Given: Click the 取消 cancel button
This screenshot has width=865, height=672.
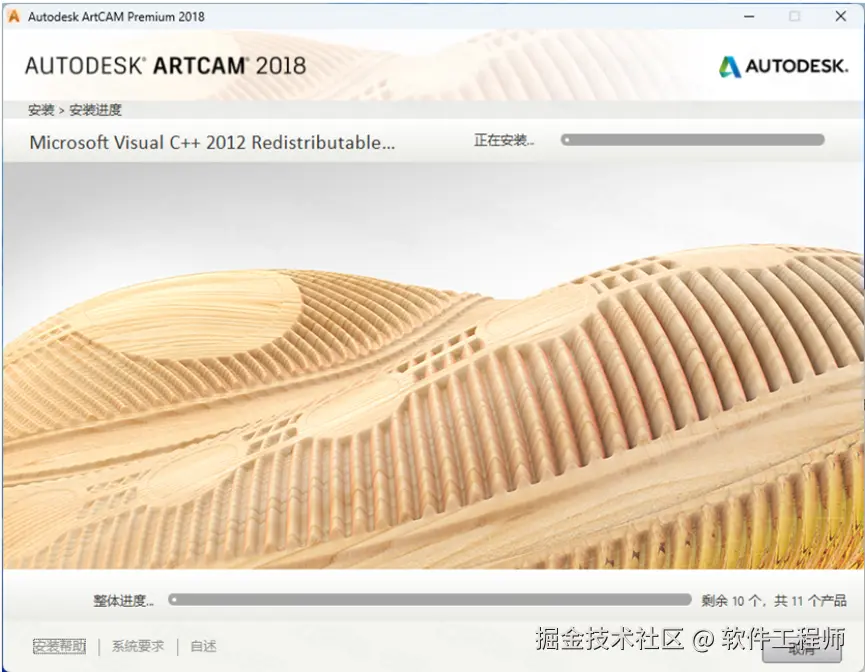Looking at the screenshot, I should point(802,650).
